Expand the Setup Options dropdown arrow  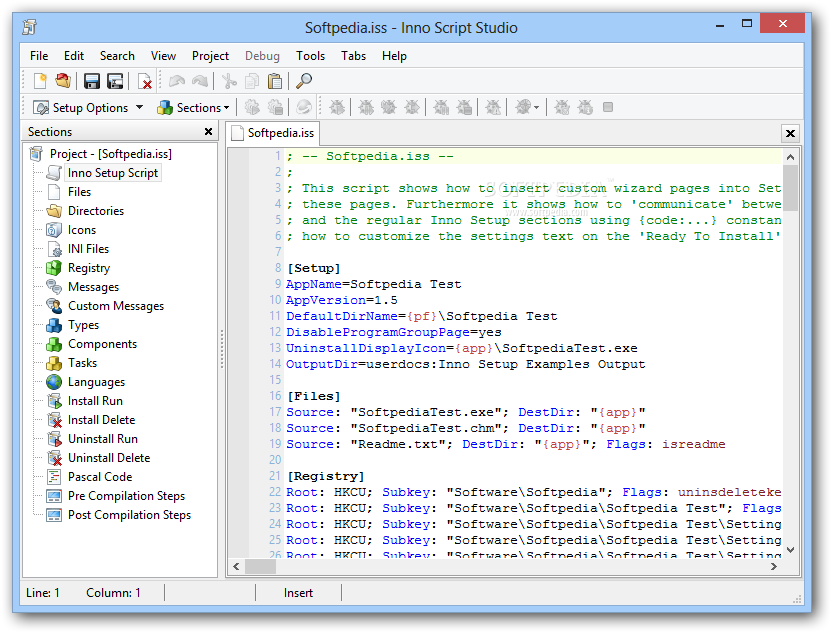(140, 108)
